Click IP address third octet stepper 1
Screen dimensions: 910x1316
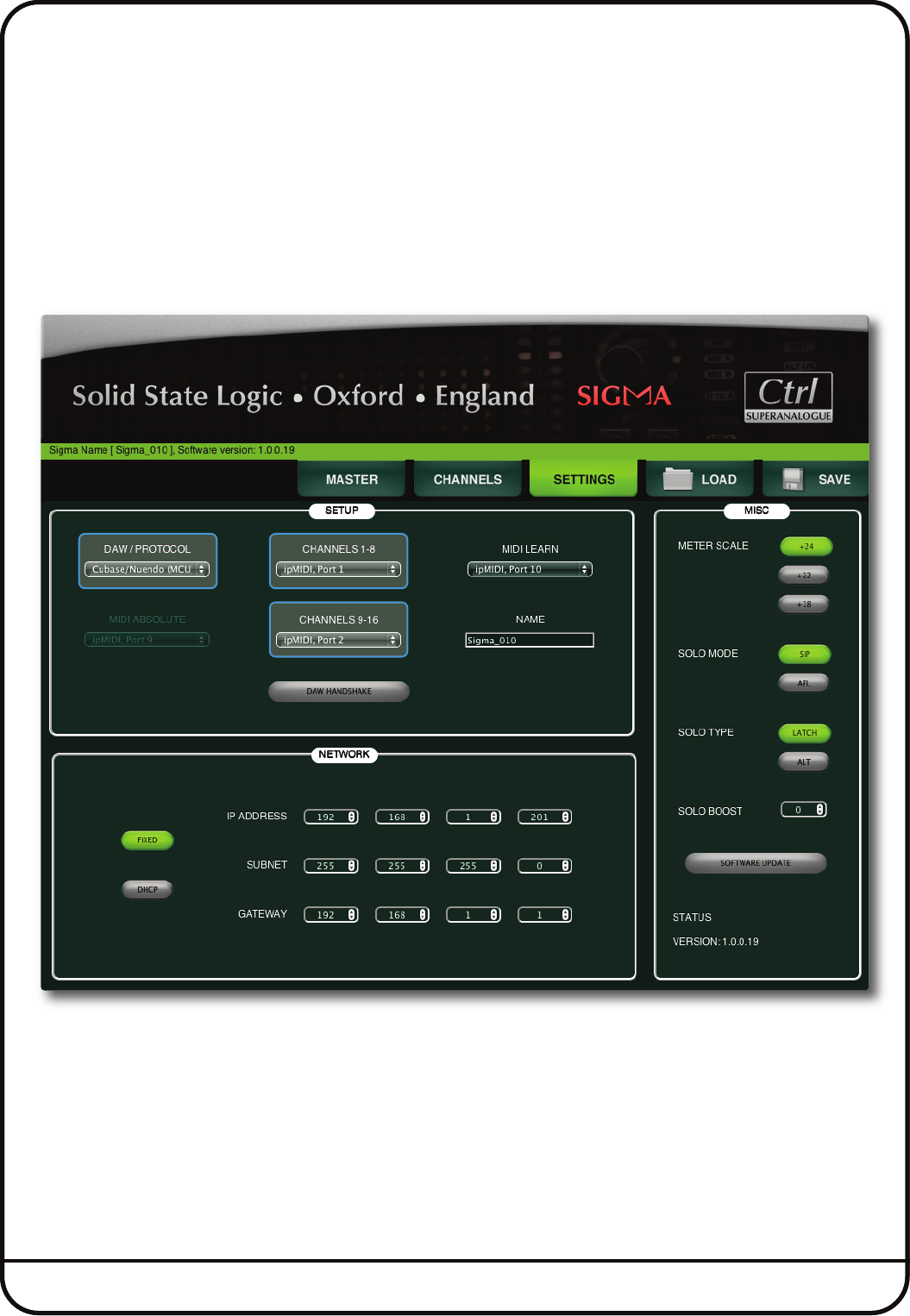coord(474,817)
